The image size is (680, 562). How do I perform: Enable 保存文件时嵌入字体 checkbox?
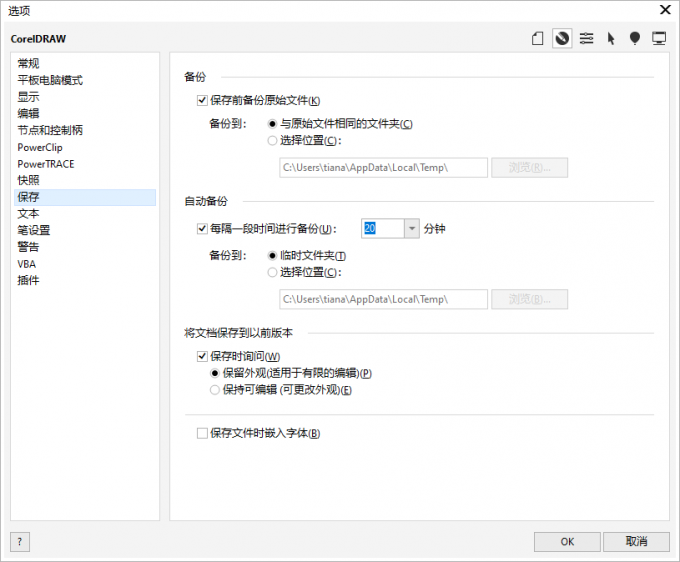[202, 433]
